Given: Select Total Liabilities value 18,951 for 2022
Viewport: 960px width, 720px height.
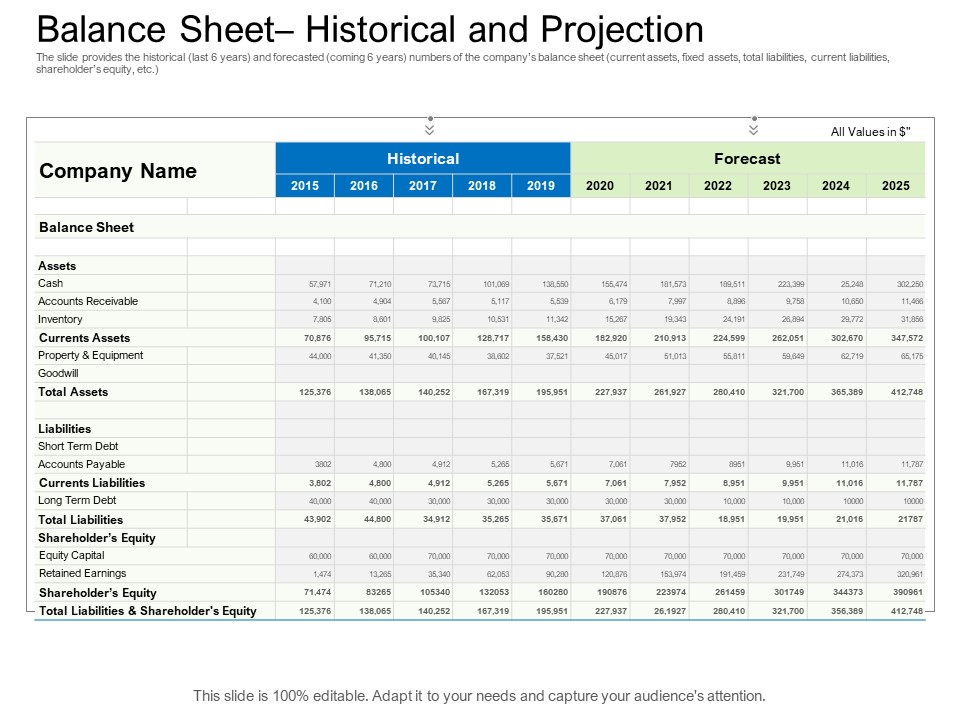Looking at the screenshot, I should click(732, 519).
